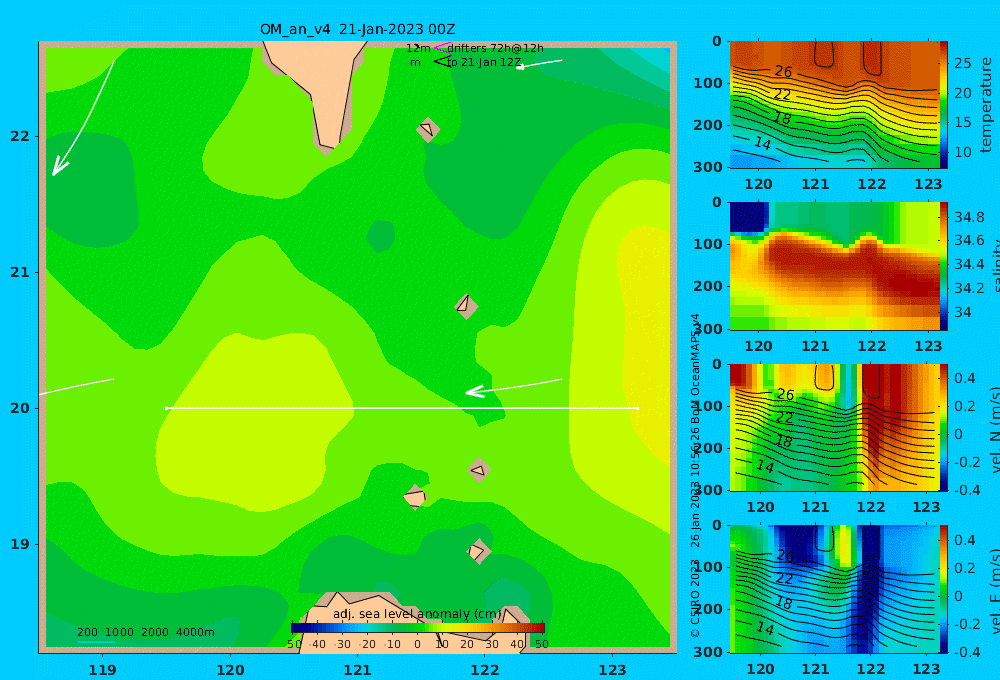Open the eastward velocity section panel

click(x=834, y=589)
